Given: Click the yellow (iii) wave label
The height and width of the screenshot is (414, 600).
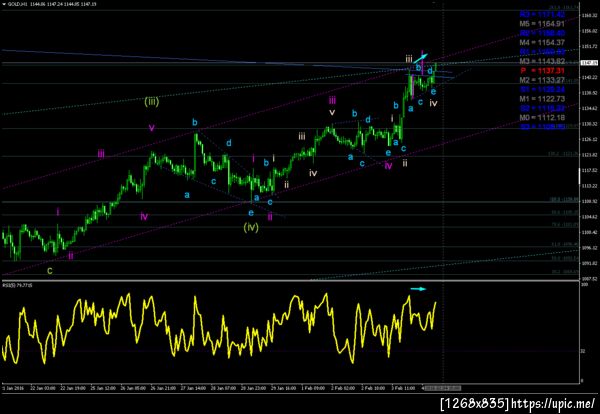Looking at the screenshot, I should (x=152, y=102).
